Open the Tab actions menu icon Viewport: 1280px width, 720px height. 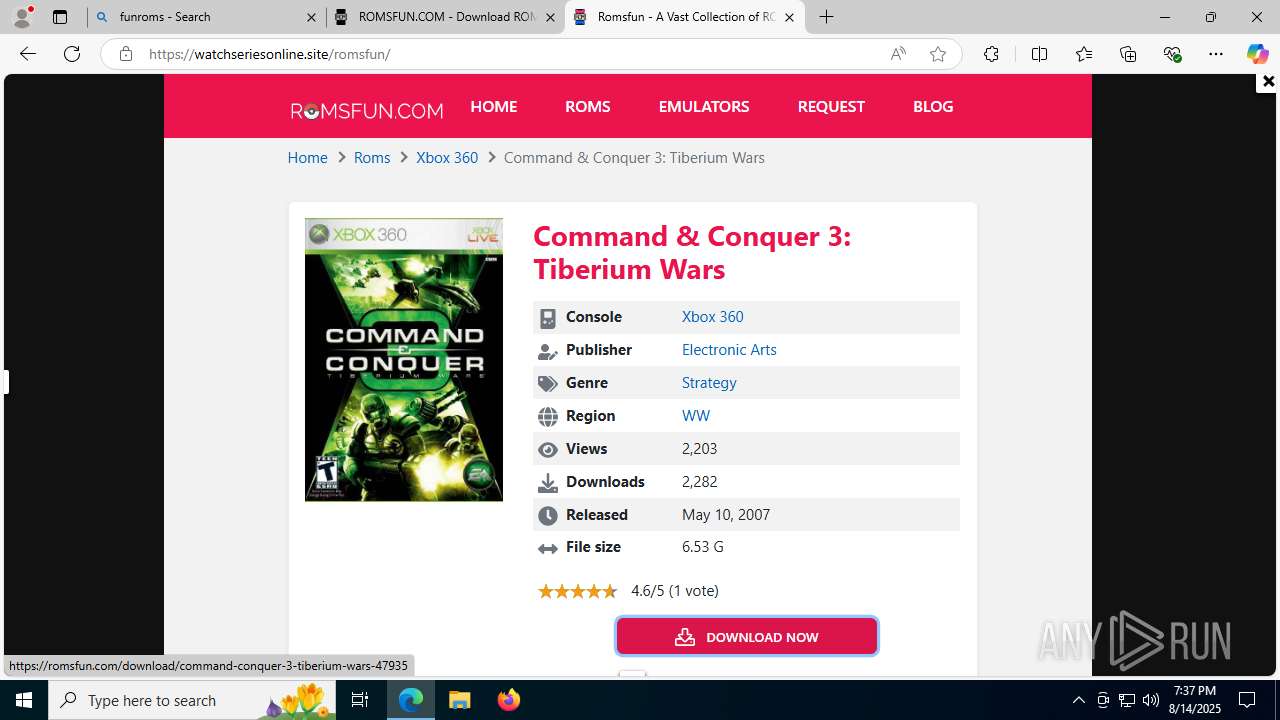[x=60, y=17]
